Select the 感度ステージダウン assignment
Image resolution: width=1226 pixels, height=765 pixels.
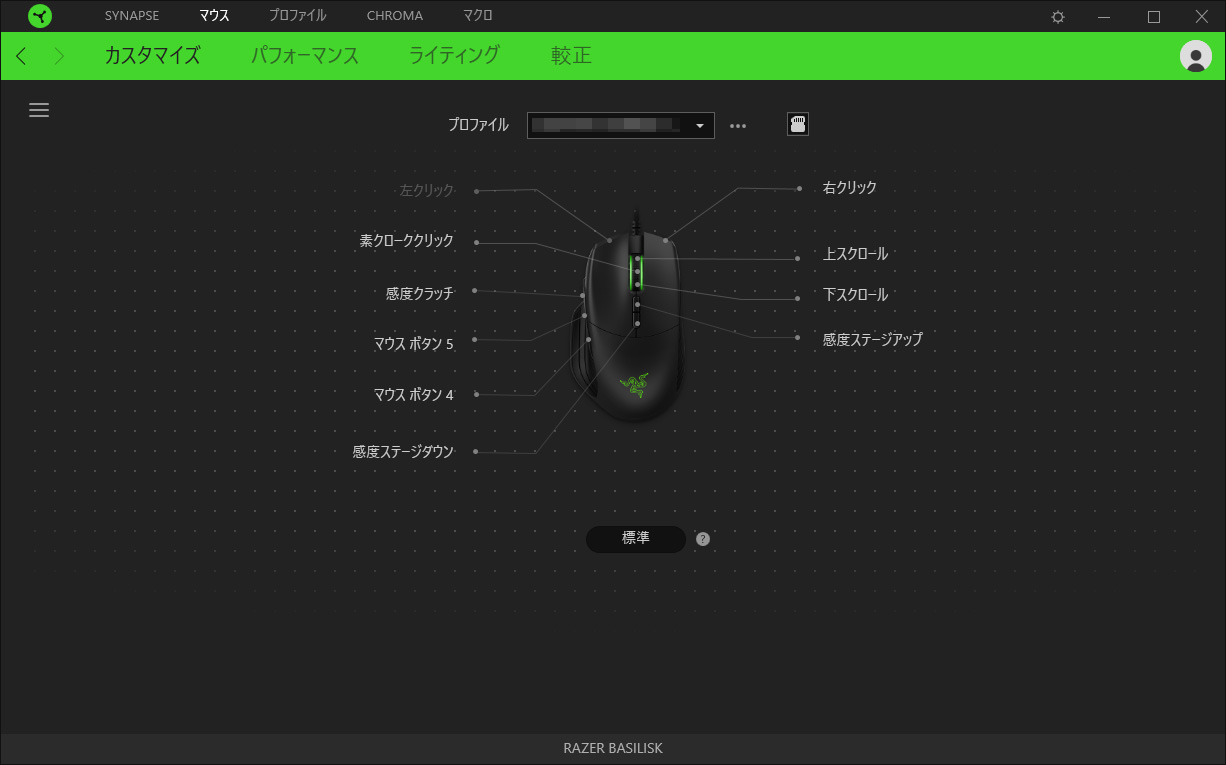[403, 452]
